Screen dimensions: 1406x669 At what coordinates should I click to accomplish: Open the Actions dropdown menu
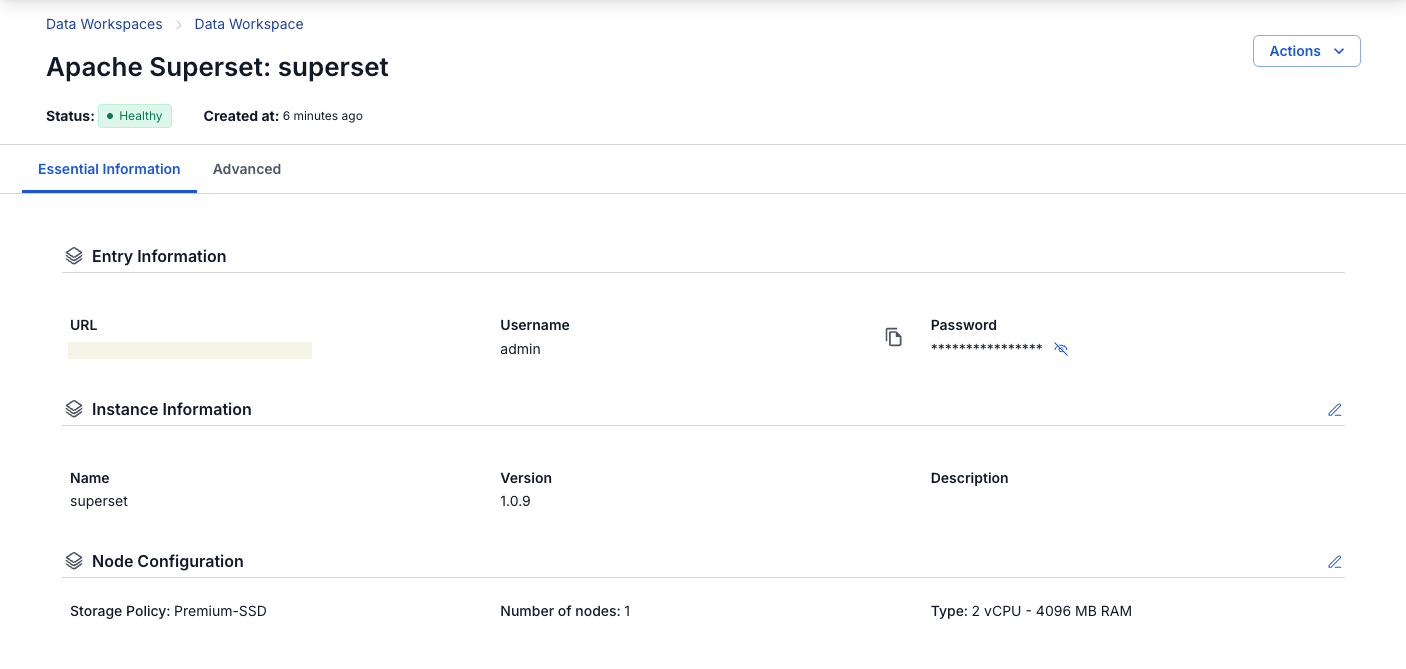(x=1306, y=51)
